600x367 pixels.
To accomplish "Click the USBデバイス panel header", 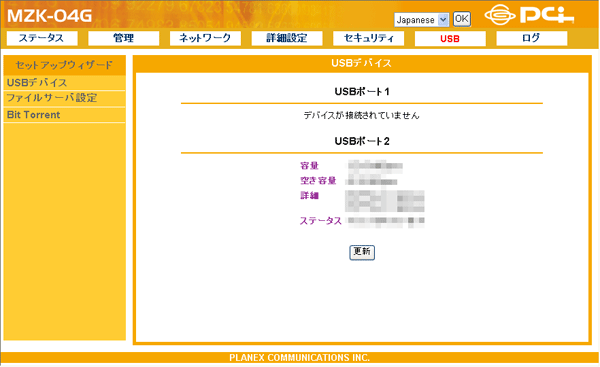I will click(362, 63).
